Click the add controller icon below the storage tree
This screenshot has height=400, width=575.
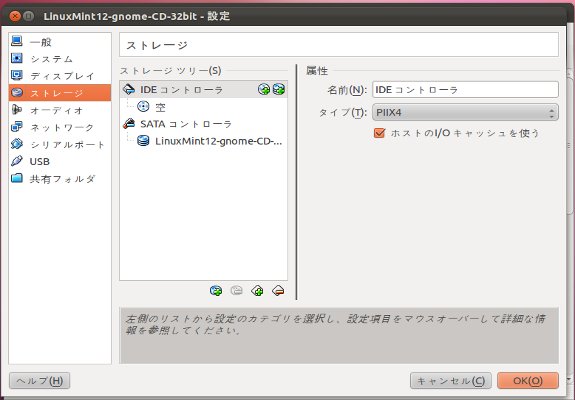[x=257, y=291]
